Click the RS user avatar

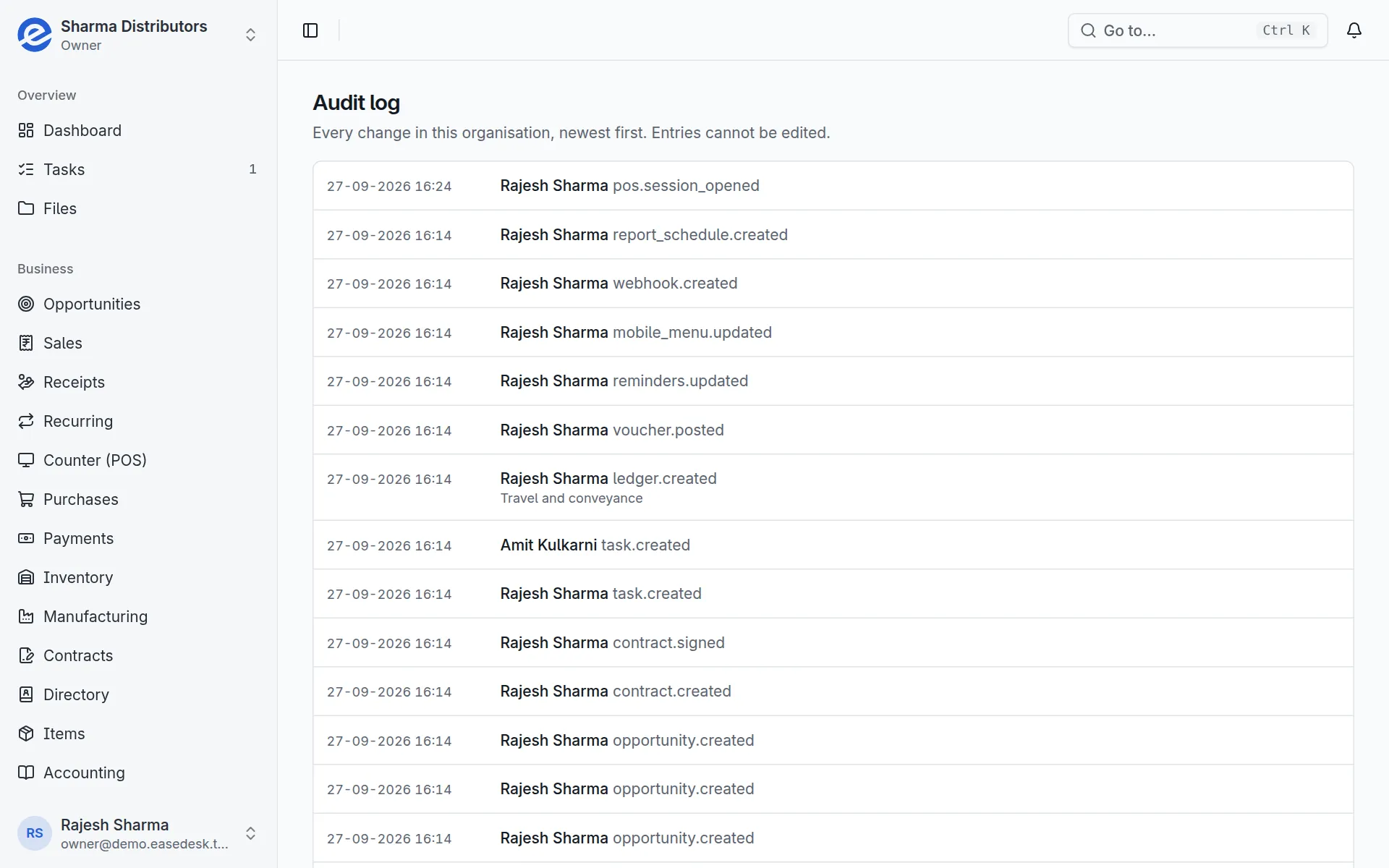35,833
